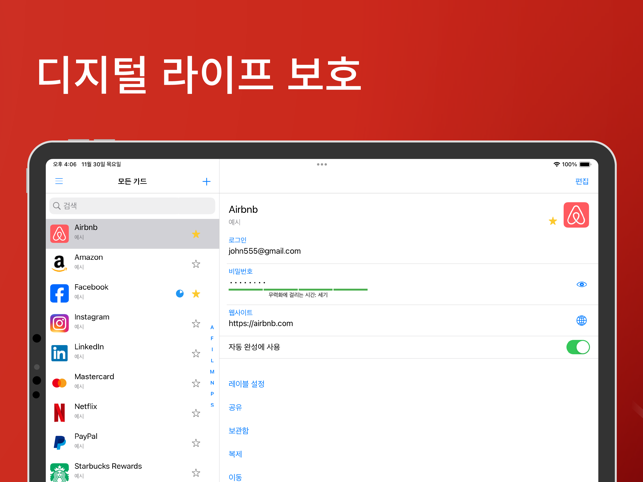Screen dimensions: 643x482
Task: Click the password strength bar
Action: 298,290
